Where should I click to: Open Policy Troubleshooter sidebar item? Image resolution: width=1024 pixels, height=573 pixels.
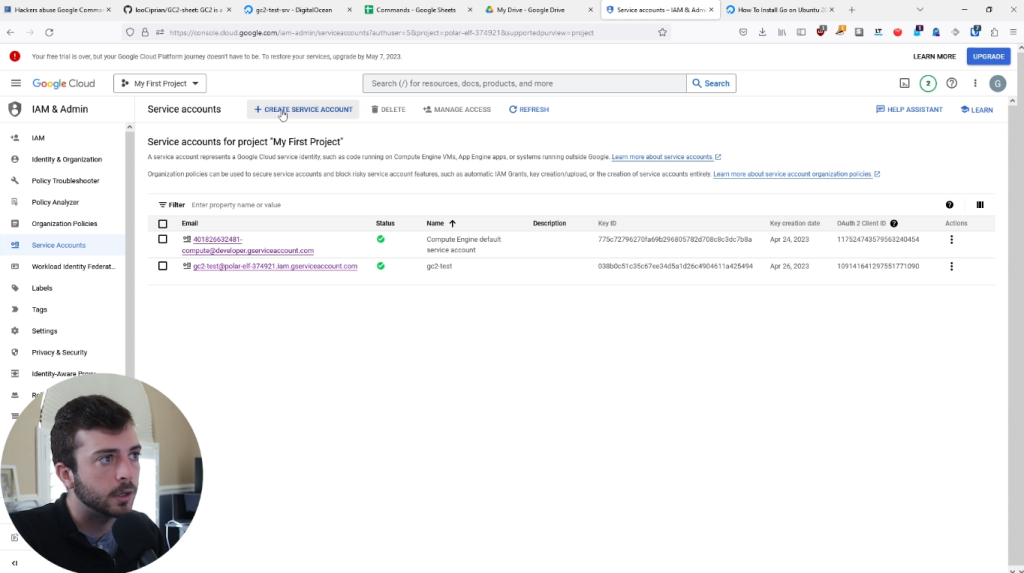(63, 181)
